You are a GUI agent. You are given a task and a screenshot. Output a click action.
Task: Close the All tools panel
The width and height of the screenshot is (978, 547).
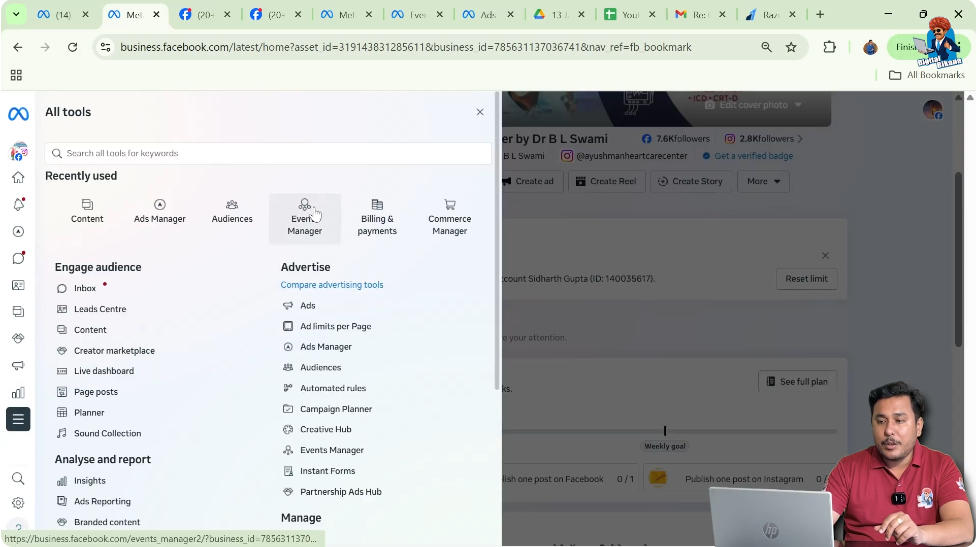[480, 112]
